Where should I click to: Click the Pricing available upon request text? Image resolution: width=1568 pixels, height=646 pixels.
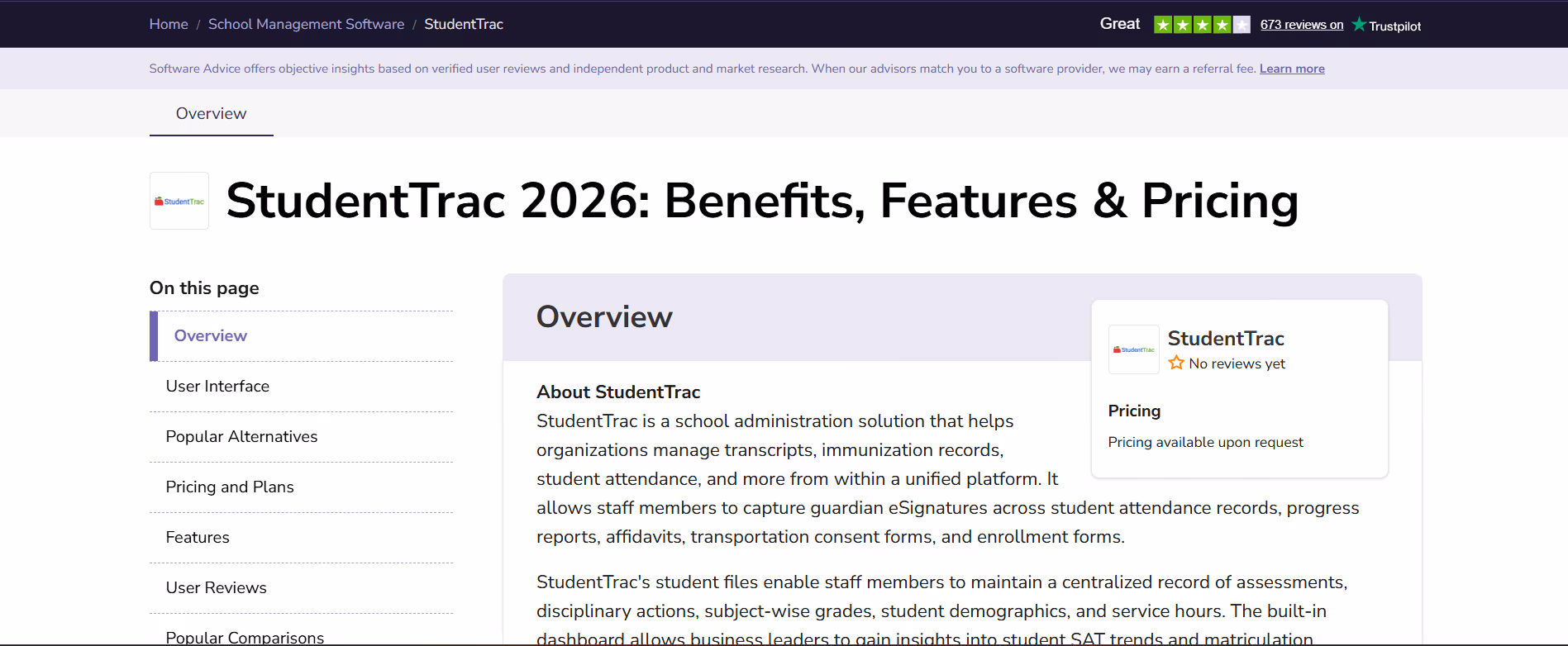pyautogui.click(x=1205, y=442)
